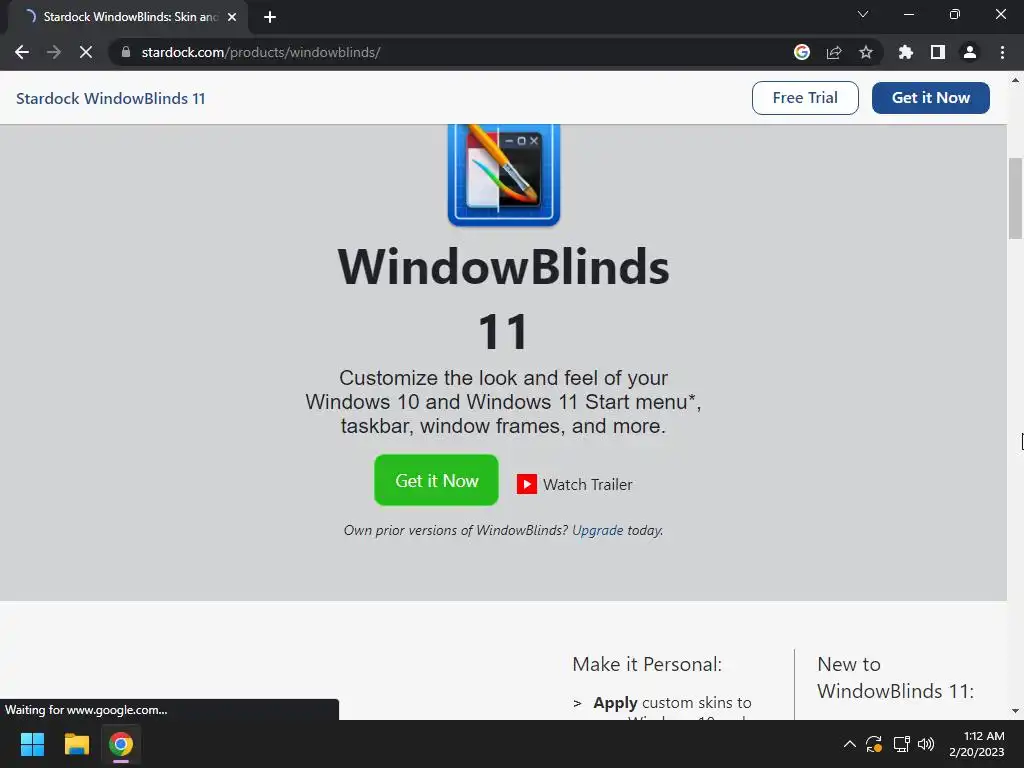Click the page scrollbar thumb

1015,199
